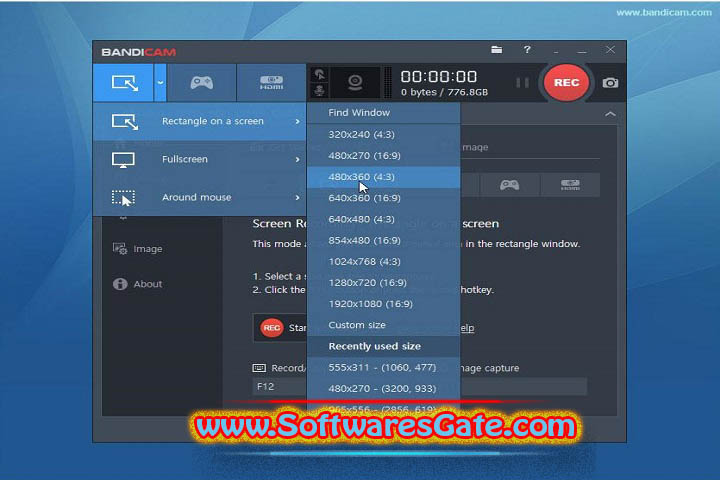Toggle the microphone icon
This screenshot has width=720, height=480.
click(320, 91)
